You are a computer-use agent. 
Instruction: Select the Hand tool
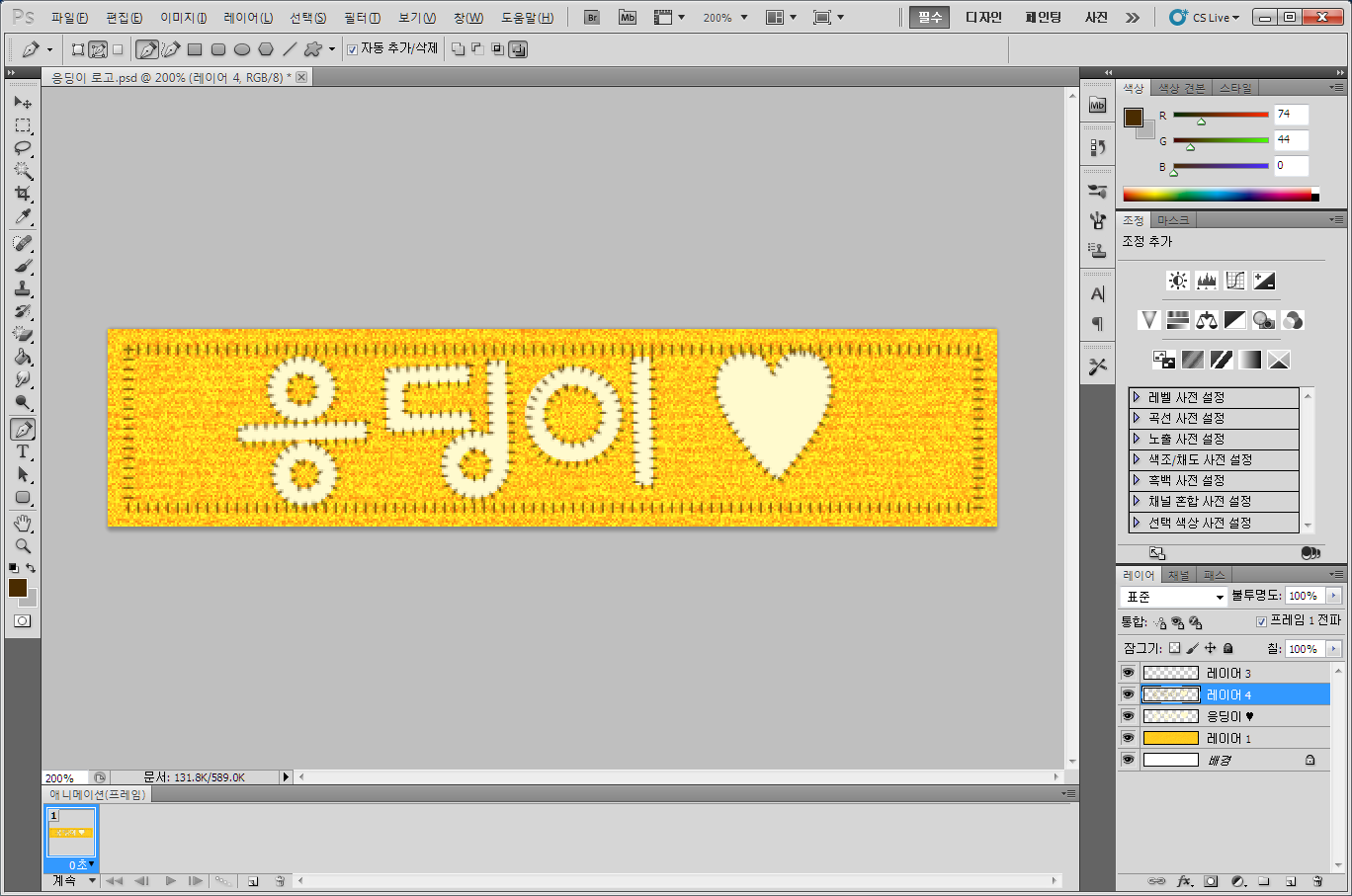(x=23, y=523)
